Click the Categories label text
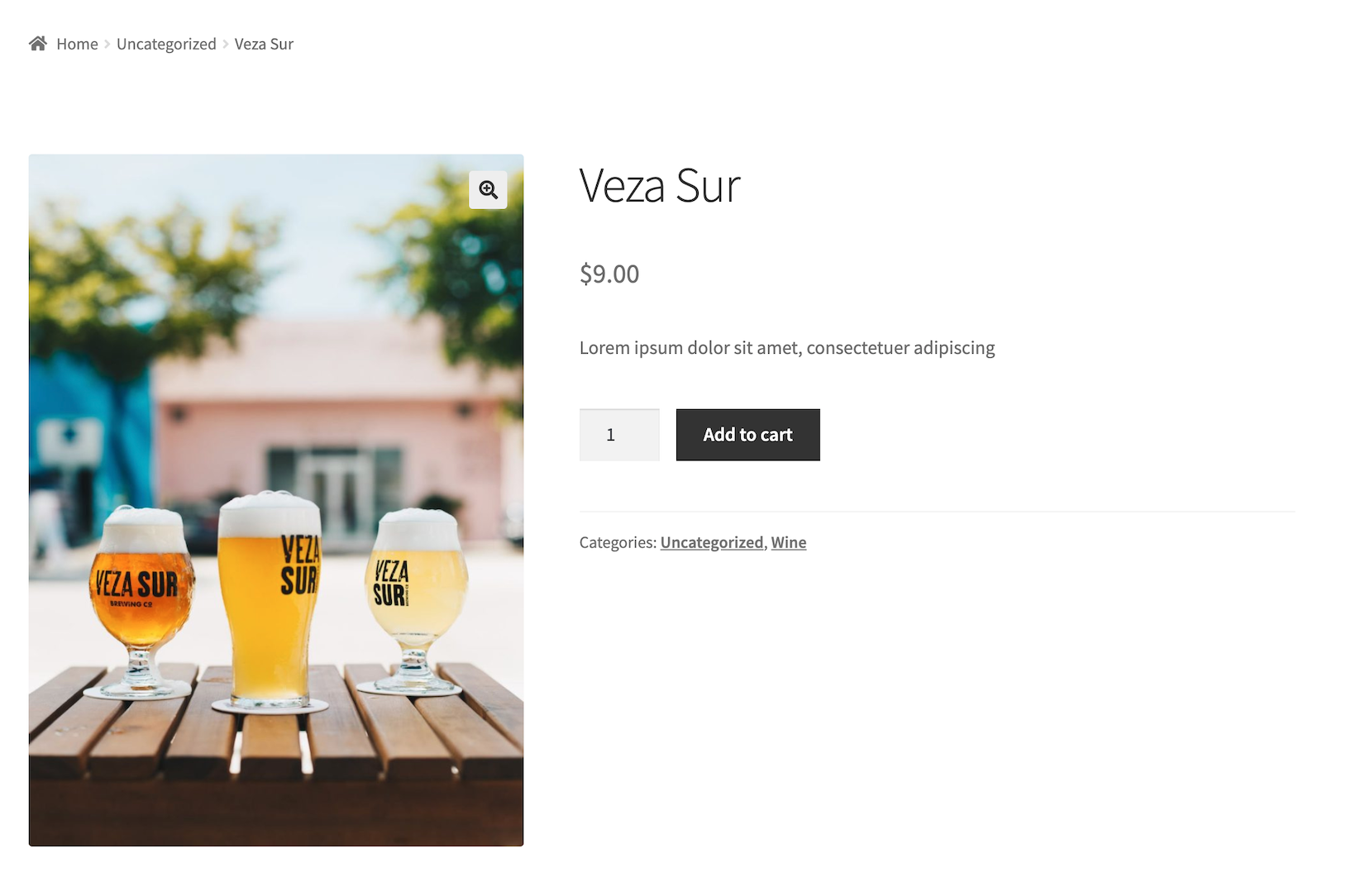This screenshot has width=1356, height=896. pos(618,542)
